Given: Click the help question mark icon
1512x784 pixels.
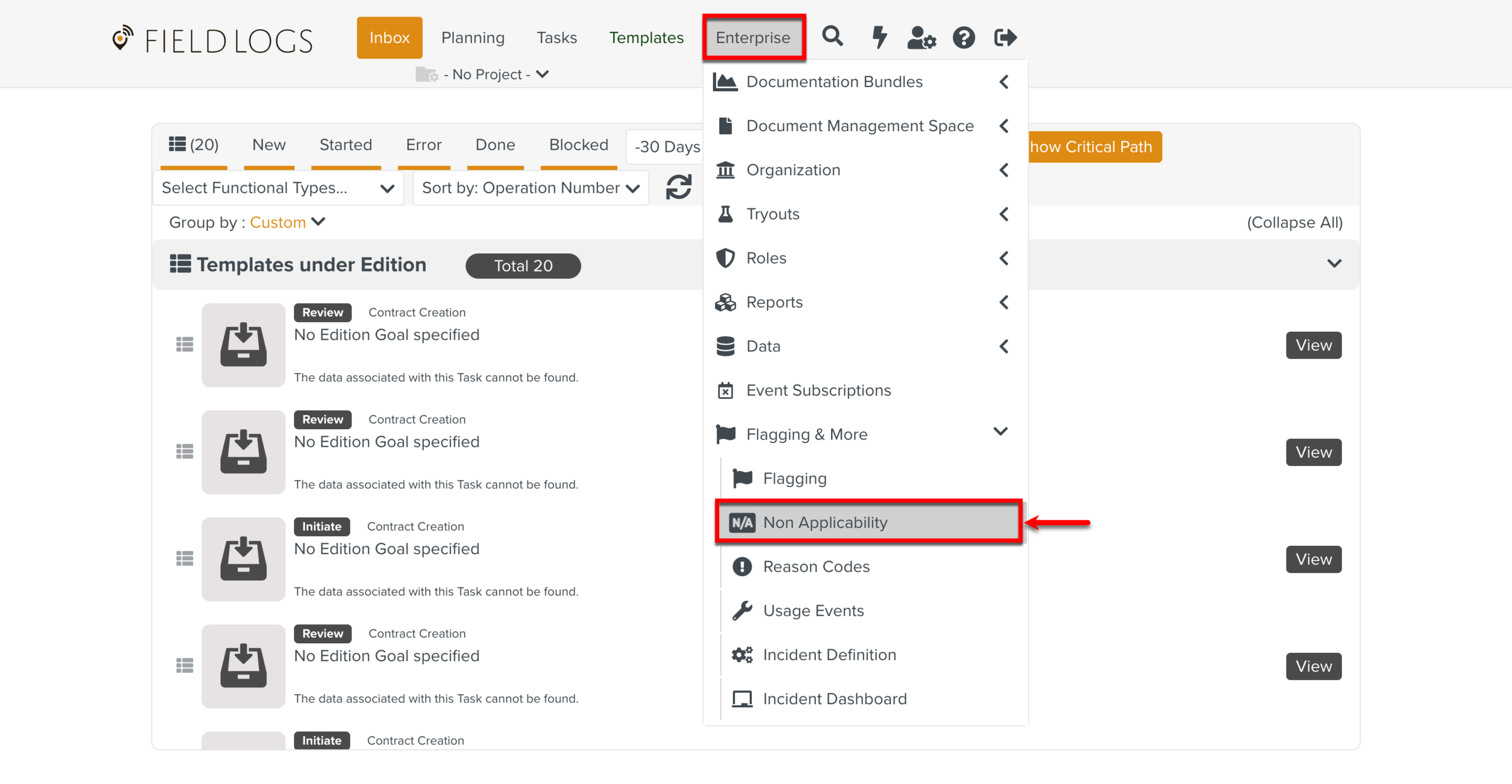Looking at the screenshot, I should pyautogui.click(x=963, y=37).
